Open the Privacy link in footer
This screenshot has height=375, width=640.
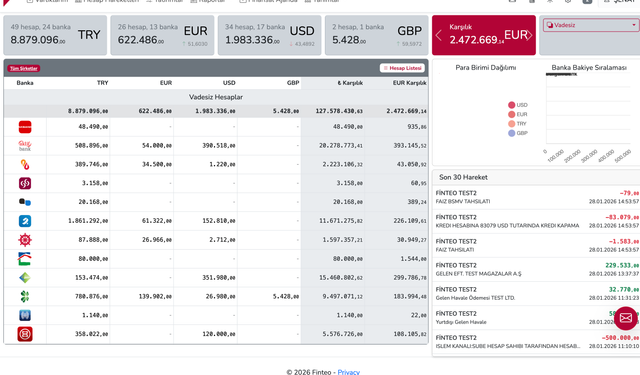[x=349, y=372]
